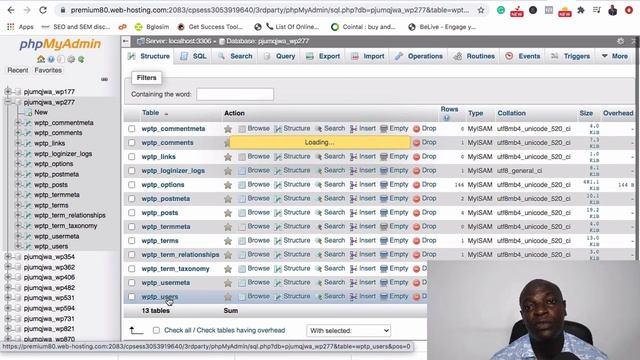
Task: Click the green reload navigation icon
Action: coord(81,59)
